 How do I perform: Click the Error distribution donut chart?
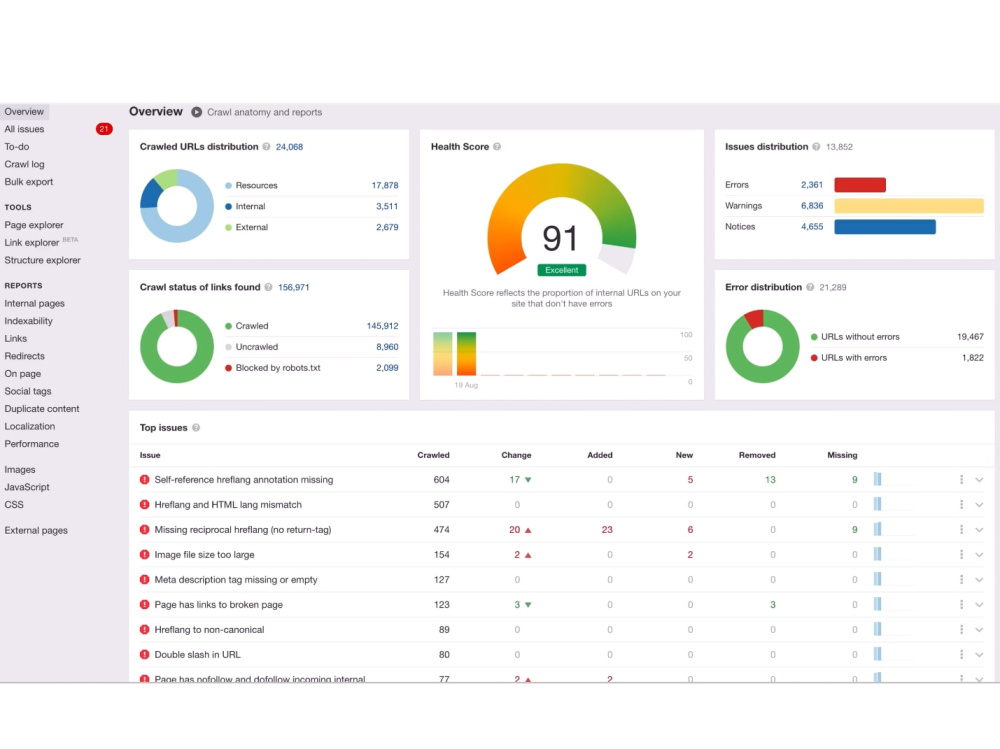point(762,346)
